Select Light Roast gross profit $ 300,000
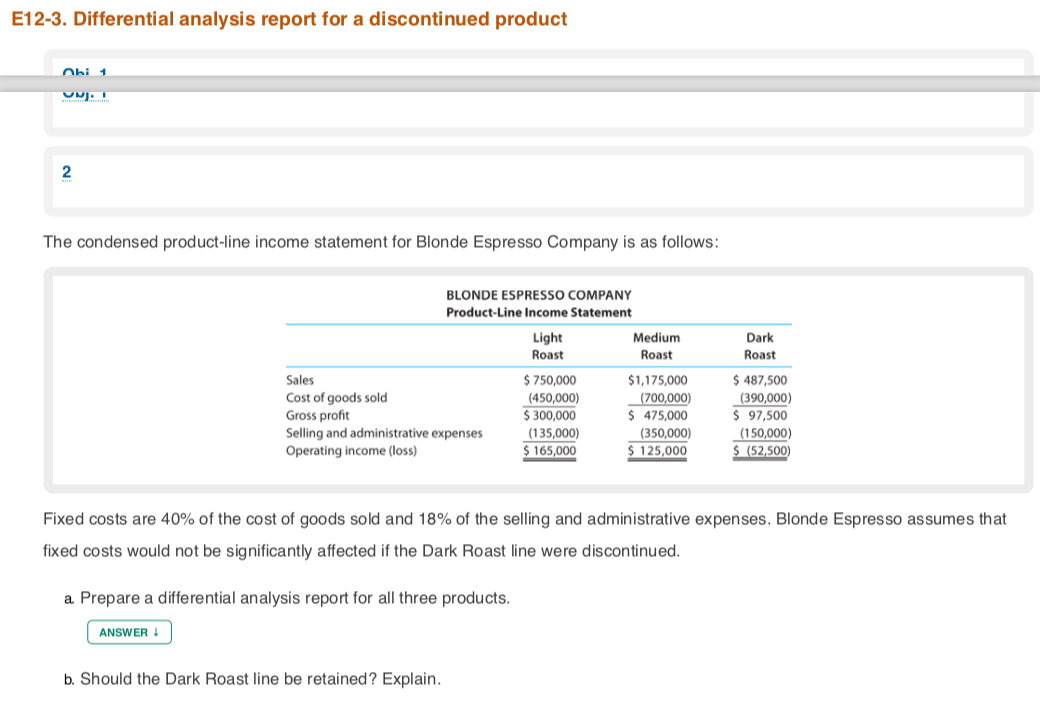Viewport: 1040px width, 710px height. click(550, 415)
